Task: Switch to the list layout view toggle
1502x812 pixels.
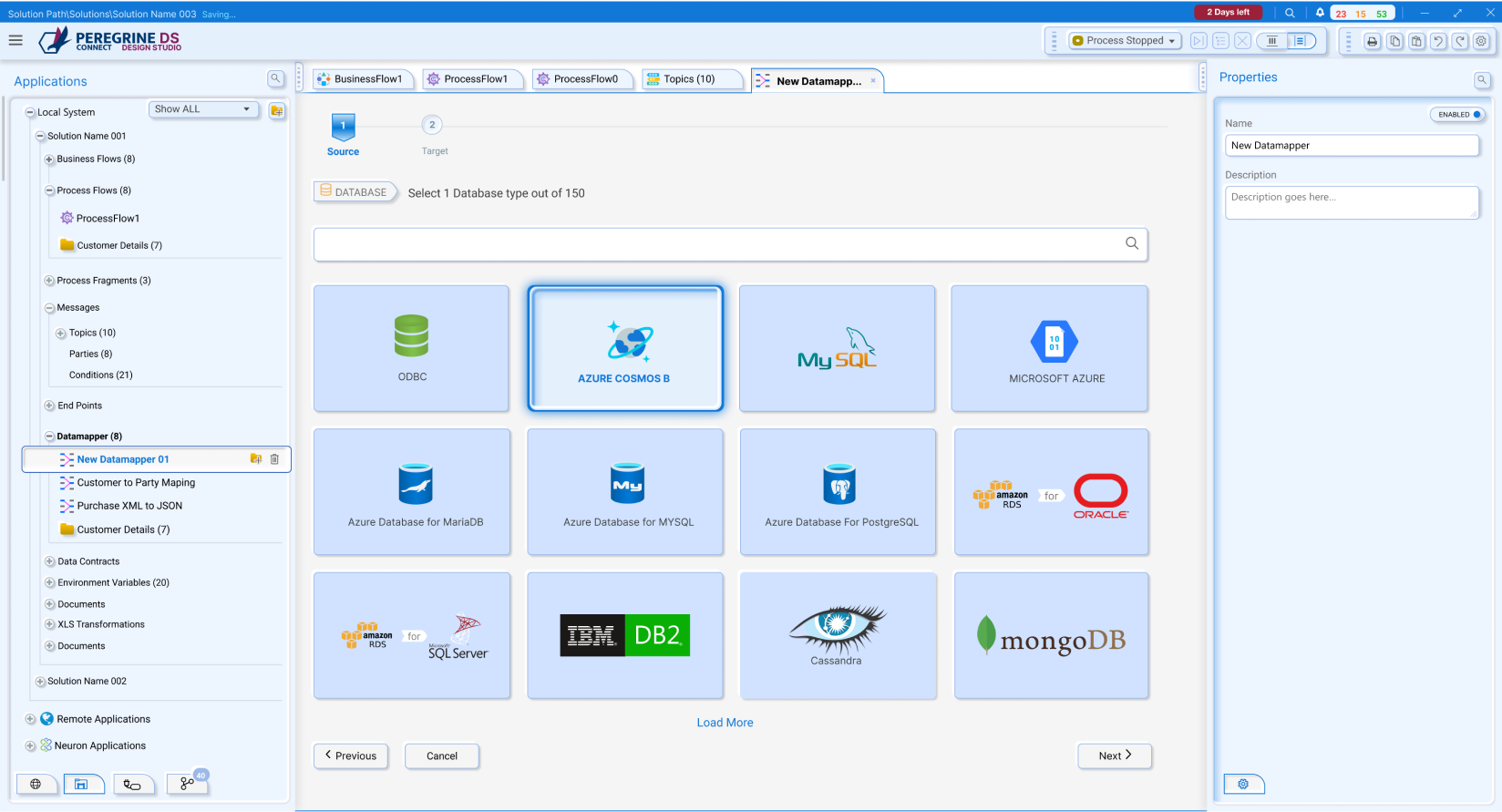Action: (x=1301, y=41)
